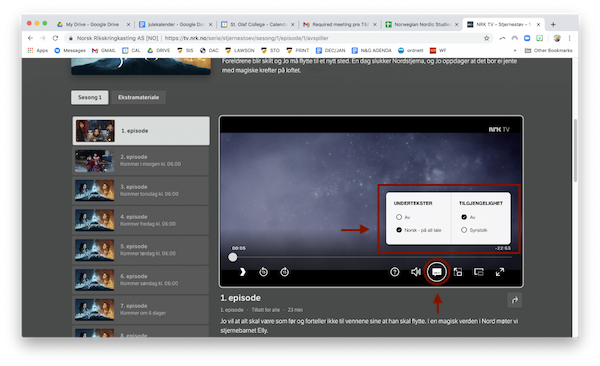600x366 pixels.
Task: Enable picture-in-picture mode icon
Action: [479, 272]
